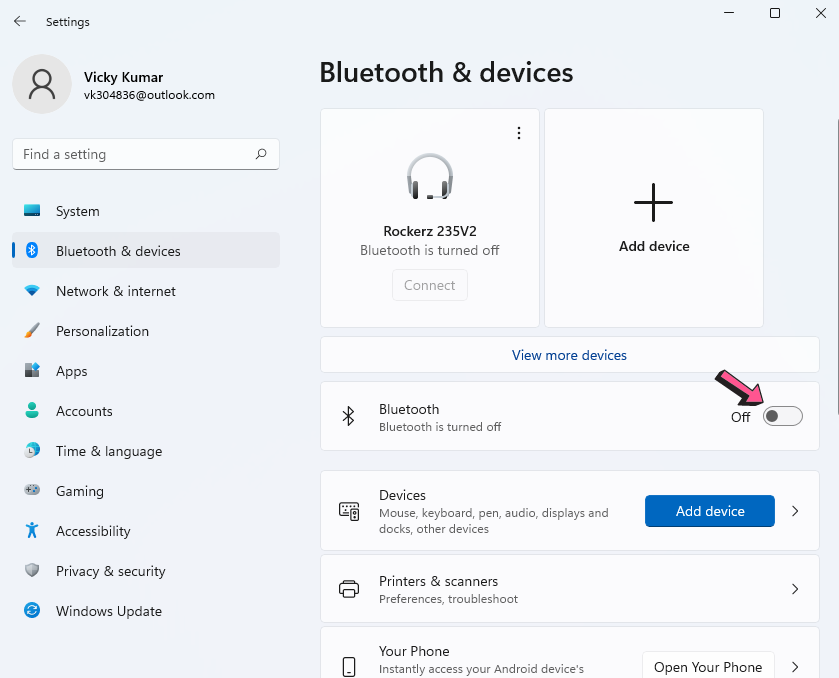Click the Personalization paintbrush icon
839x678 pixels.
(32, 330)
